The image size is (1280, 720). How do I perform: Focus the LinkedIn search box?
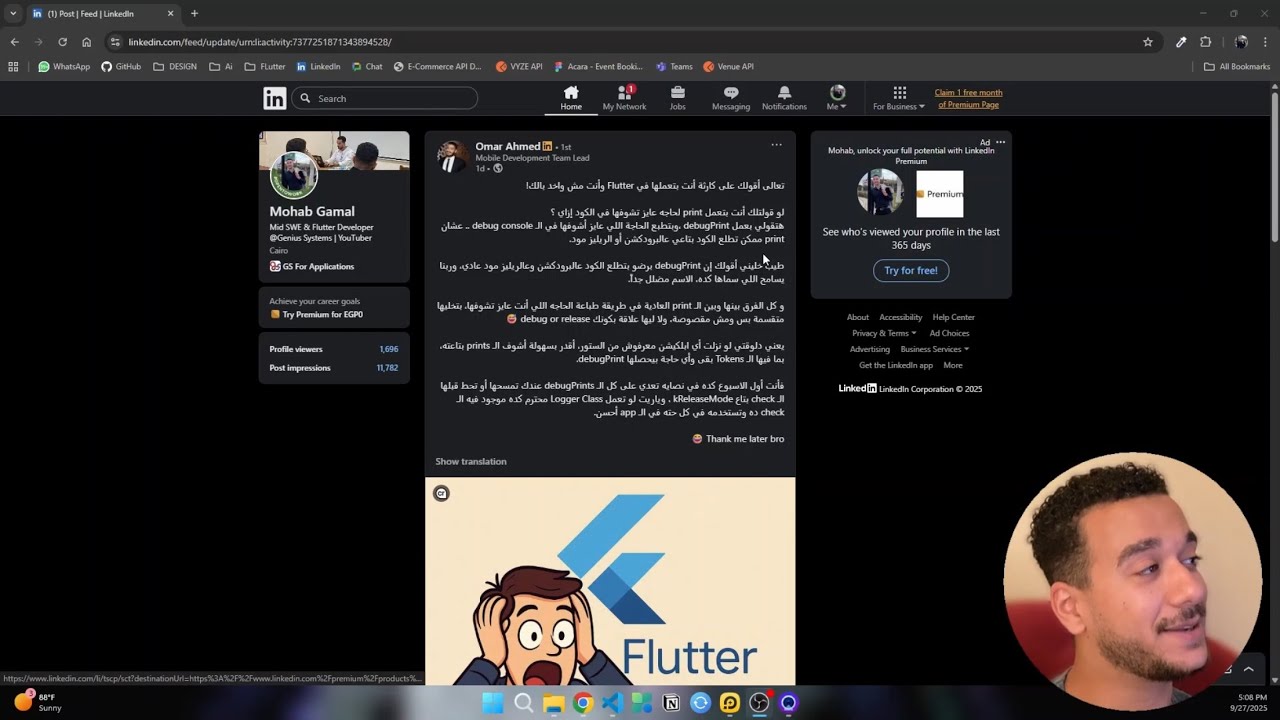tap(386, 98)
